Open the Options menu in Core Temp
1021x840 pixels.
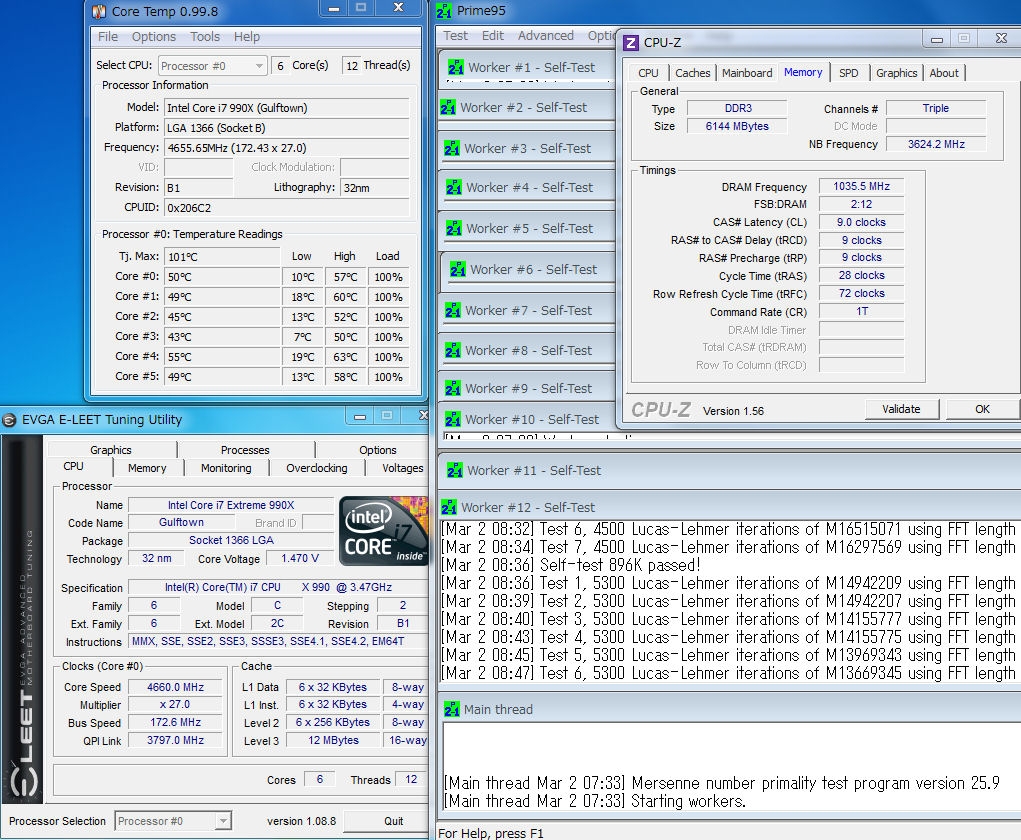point(153,37)
